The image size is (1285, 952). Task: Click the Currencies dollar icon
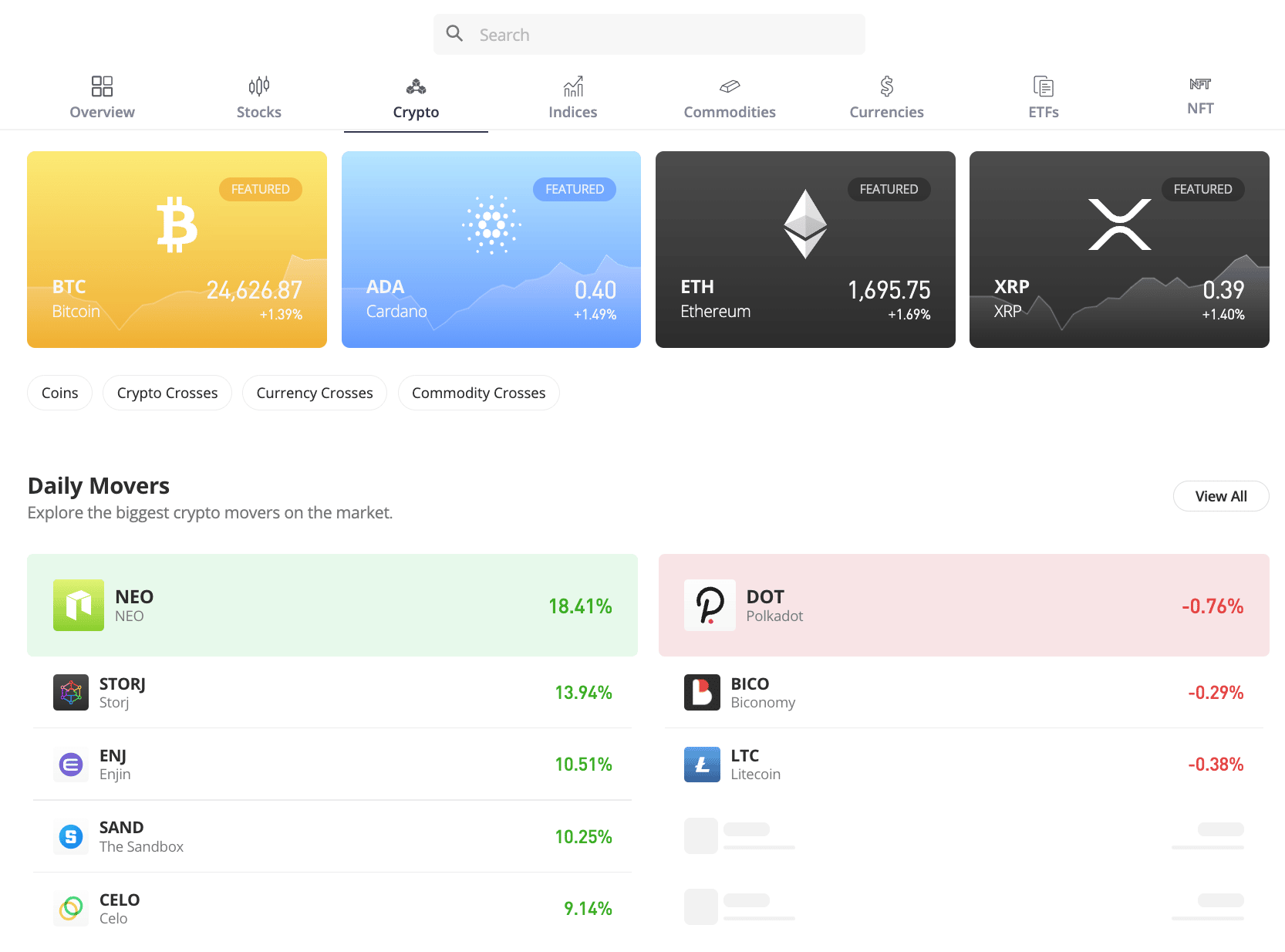coord(887,86)
